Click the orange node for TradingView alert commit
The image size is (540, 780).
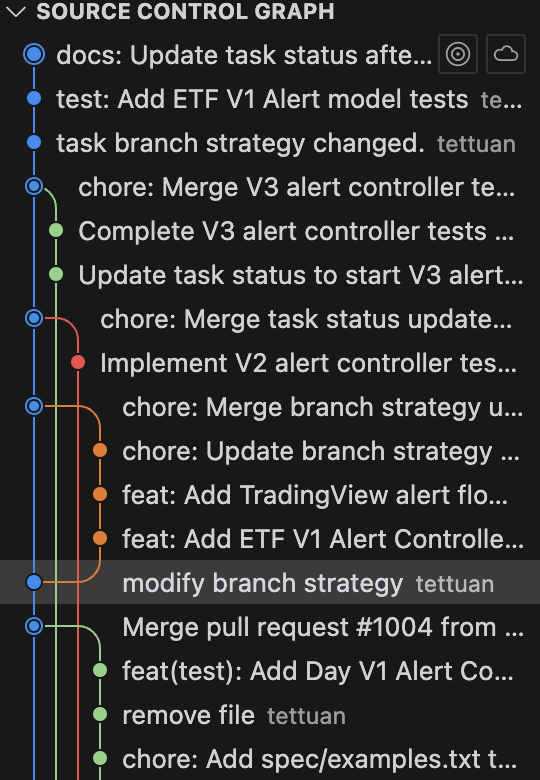coord(100,494)
